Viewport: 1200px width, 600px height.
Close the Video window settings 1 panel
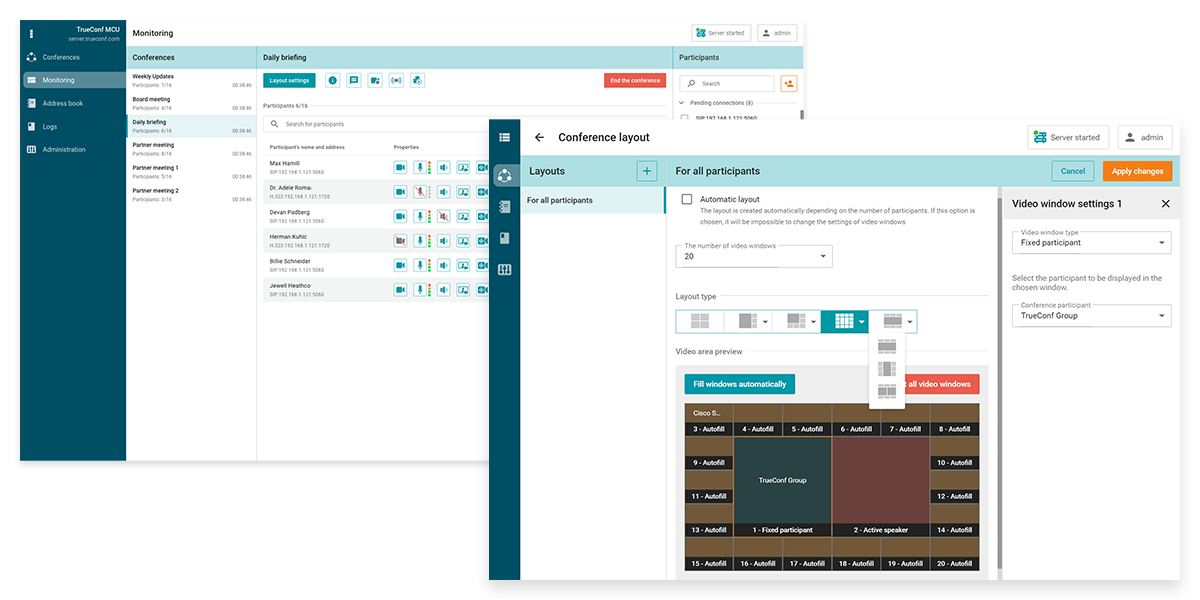[1165, 204]
